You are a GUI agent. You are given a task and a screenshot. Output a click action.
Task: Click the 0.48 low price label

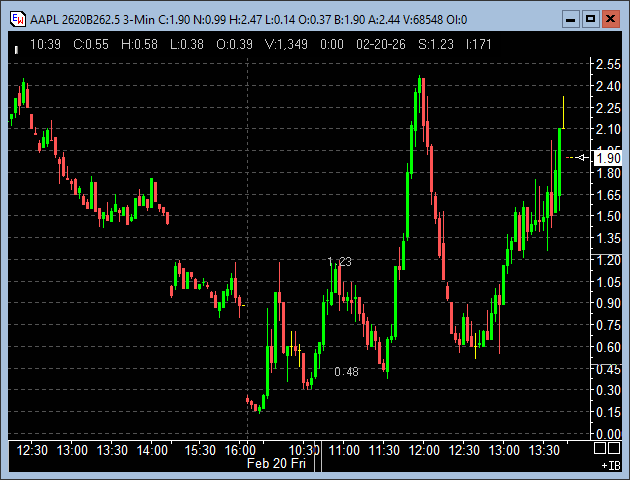click(346, 372)
